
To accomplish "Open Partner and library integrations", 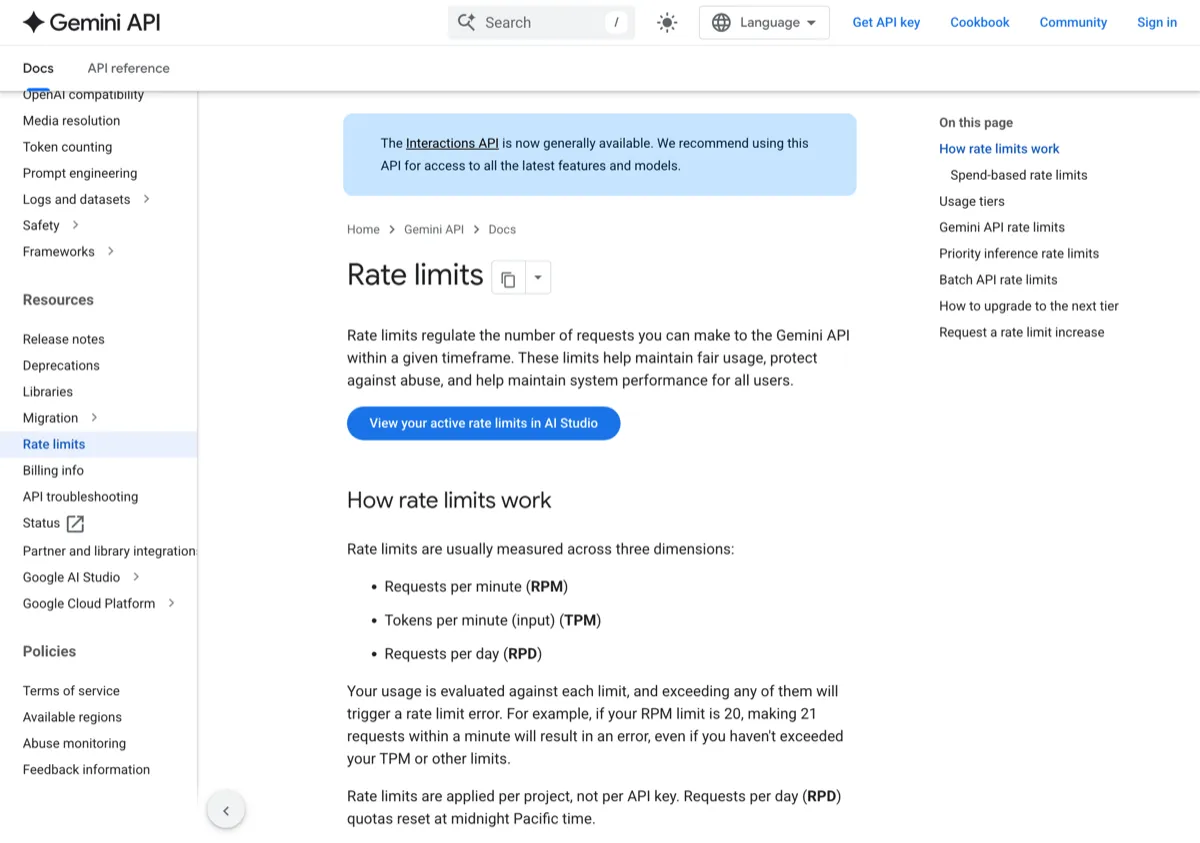I will 110,551.
